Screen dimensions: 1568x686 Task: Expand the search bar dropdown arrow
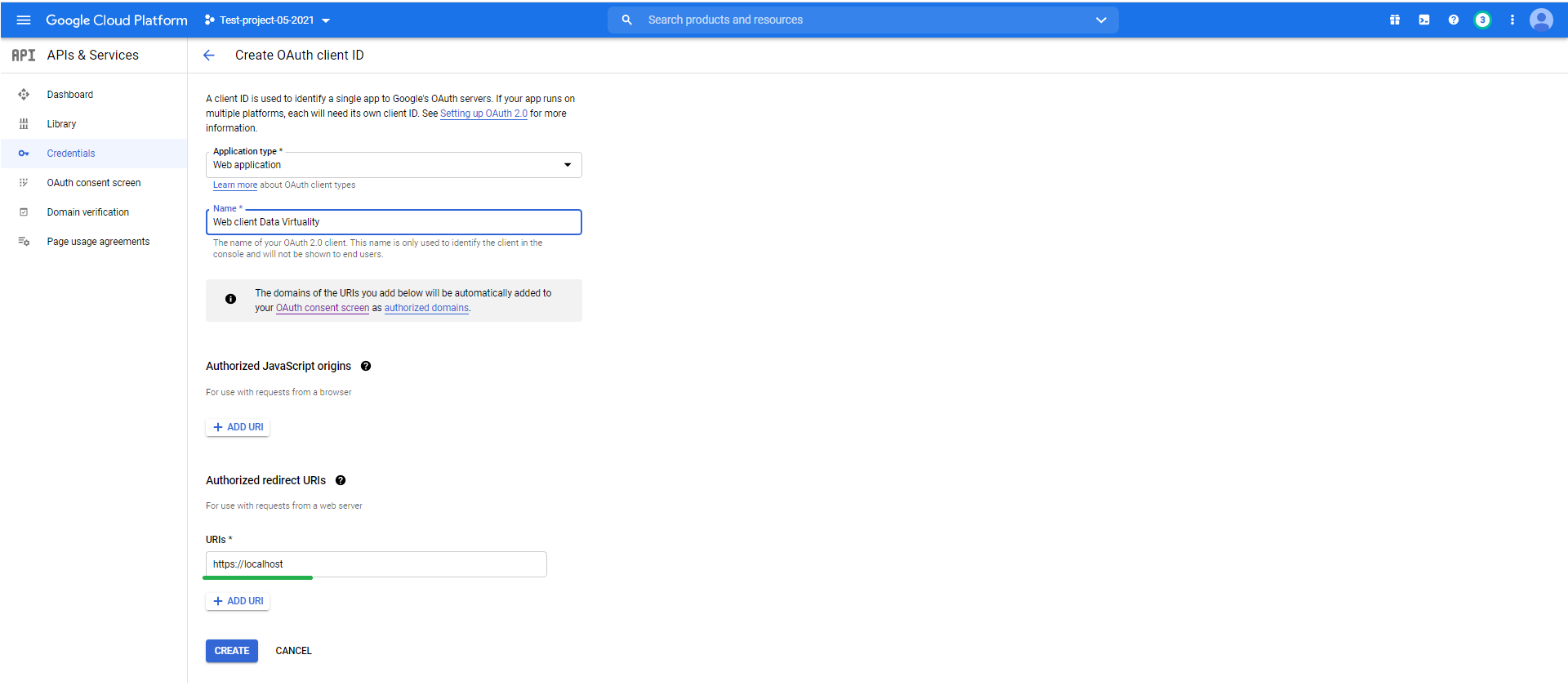coord(1101,20)
